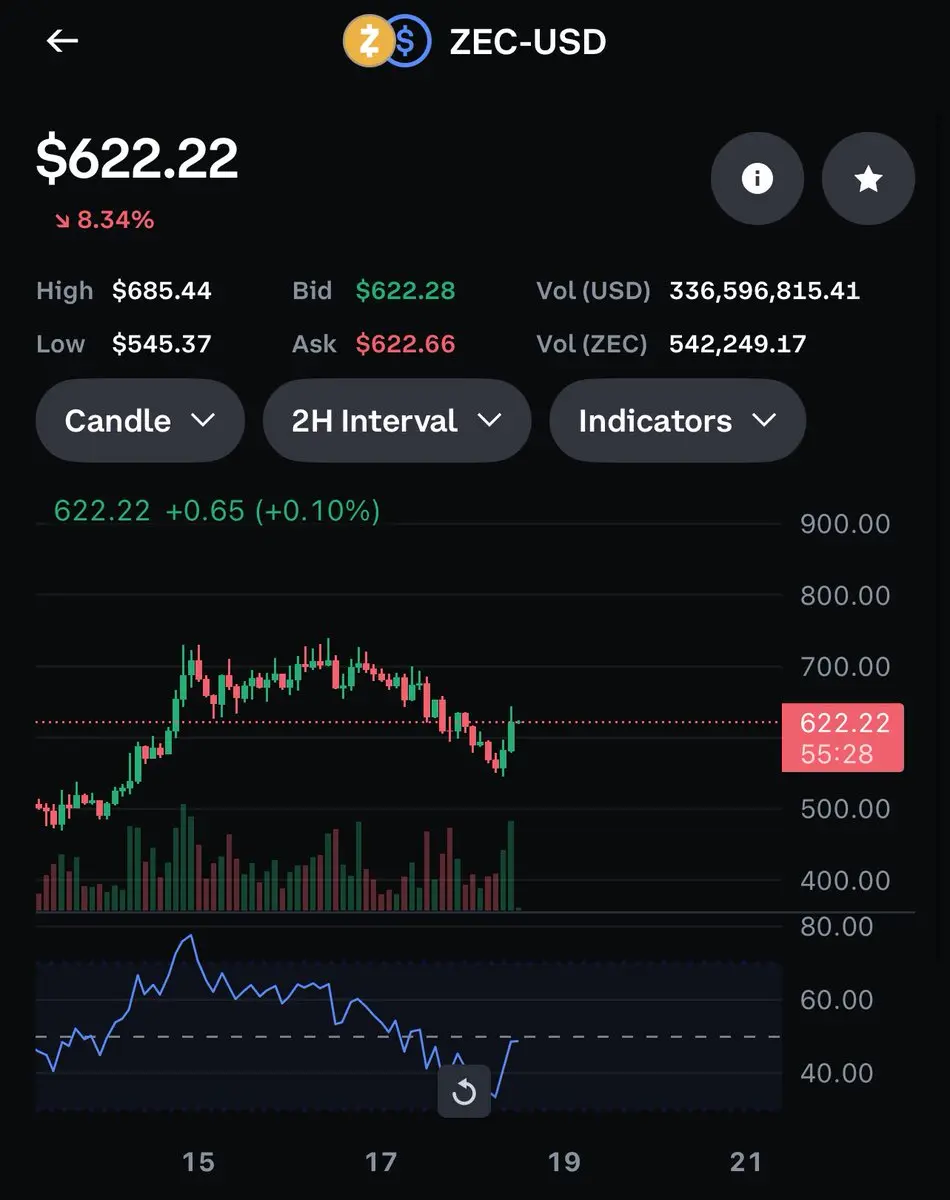The width and height of the screenshot is (950, 1200).
Task: Open the Candle chart type dropdown
Action: click(x=140, y=421)
